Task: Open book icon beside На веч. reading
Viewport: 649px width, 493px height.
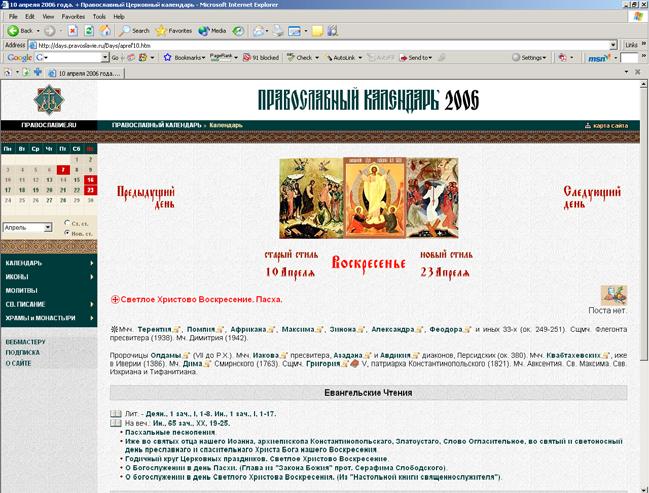Action: pos(115,423)
